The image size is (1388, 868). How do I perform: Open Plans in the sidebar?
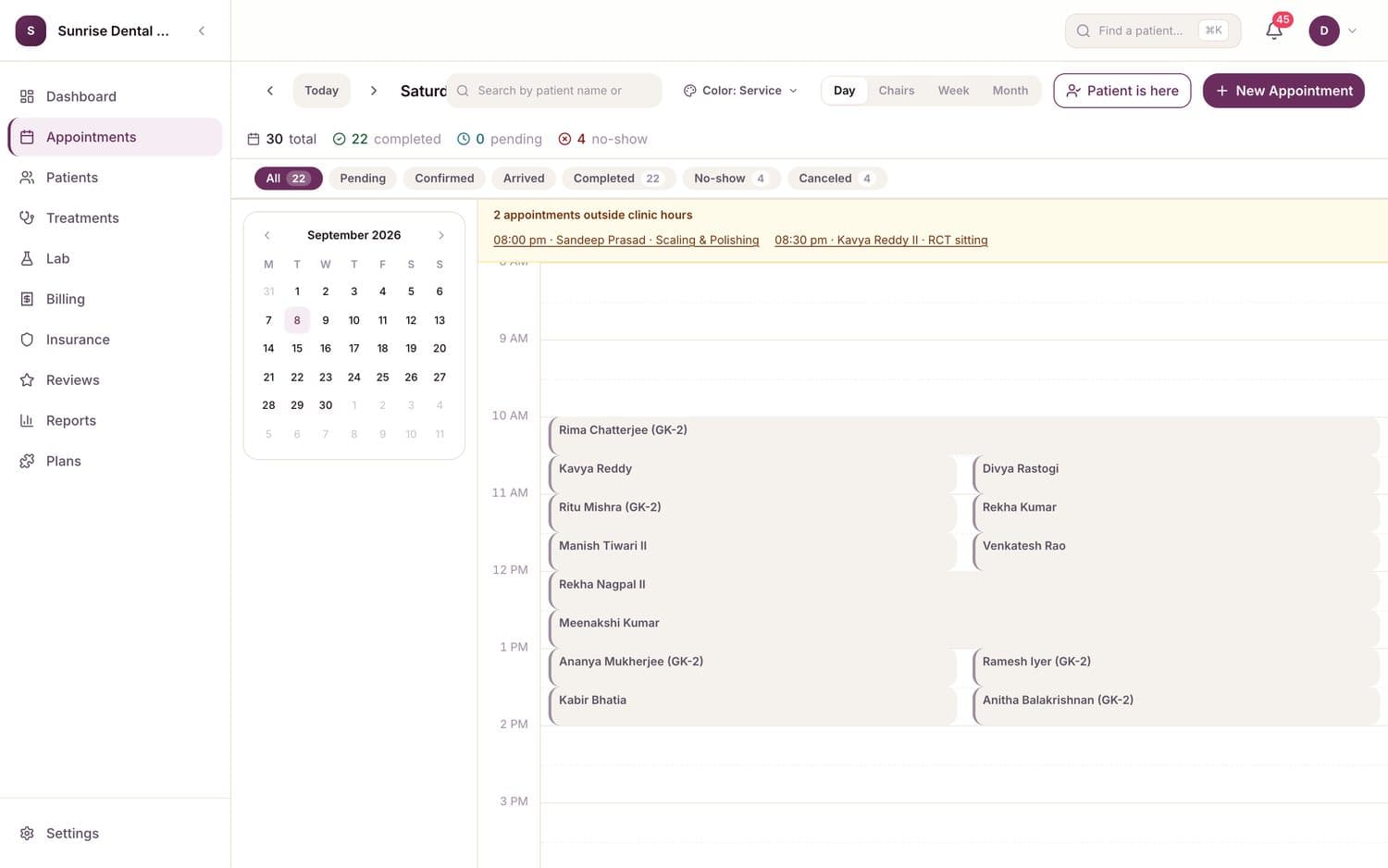pos(115,461)
